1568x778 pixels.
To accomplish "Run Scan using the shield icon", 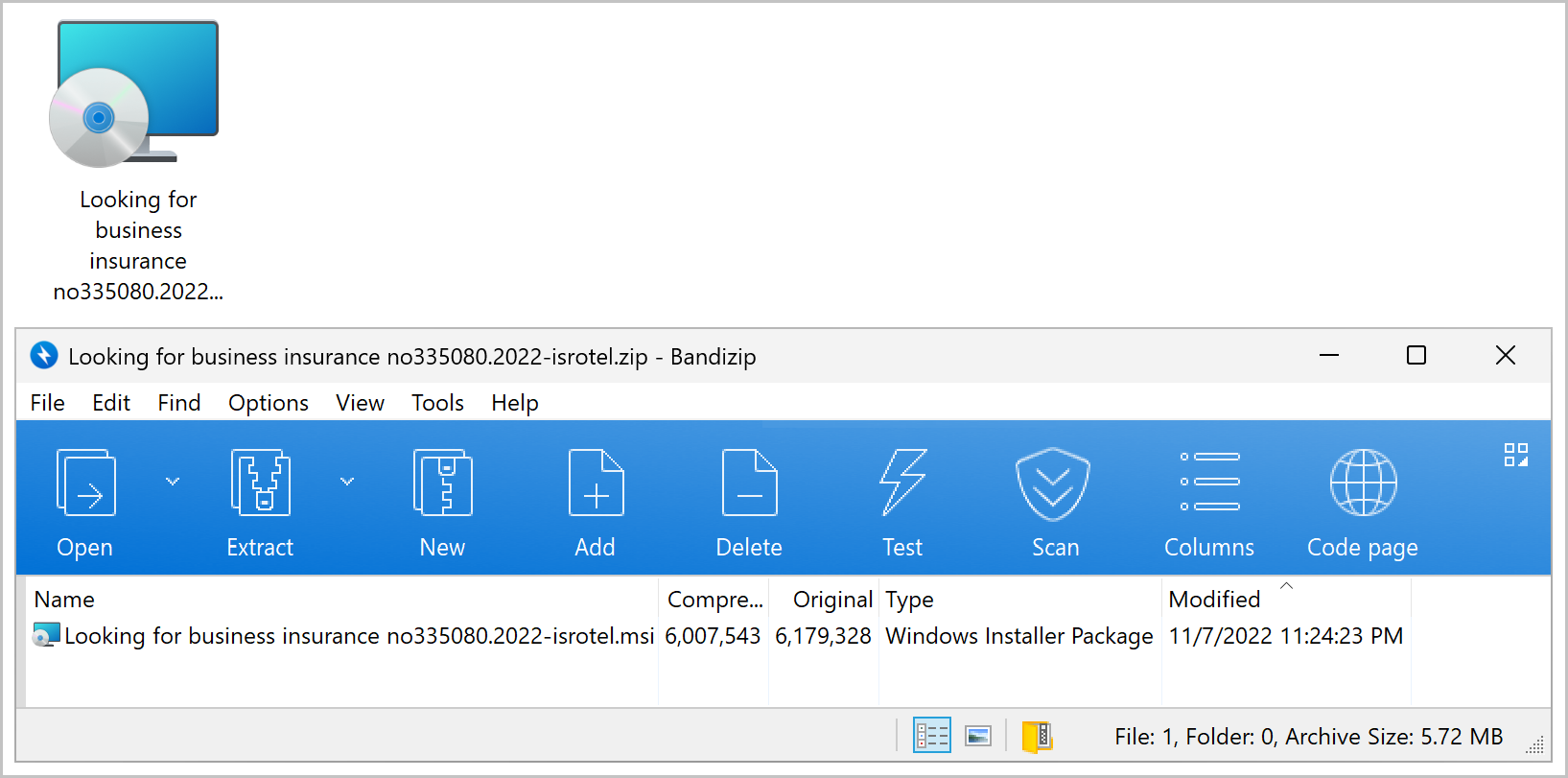I will (x=1054, y=484).
